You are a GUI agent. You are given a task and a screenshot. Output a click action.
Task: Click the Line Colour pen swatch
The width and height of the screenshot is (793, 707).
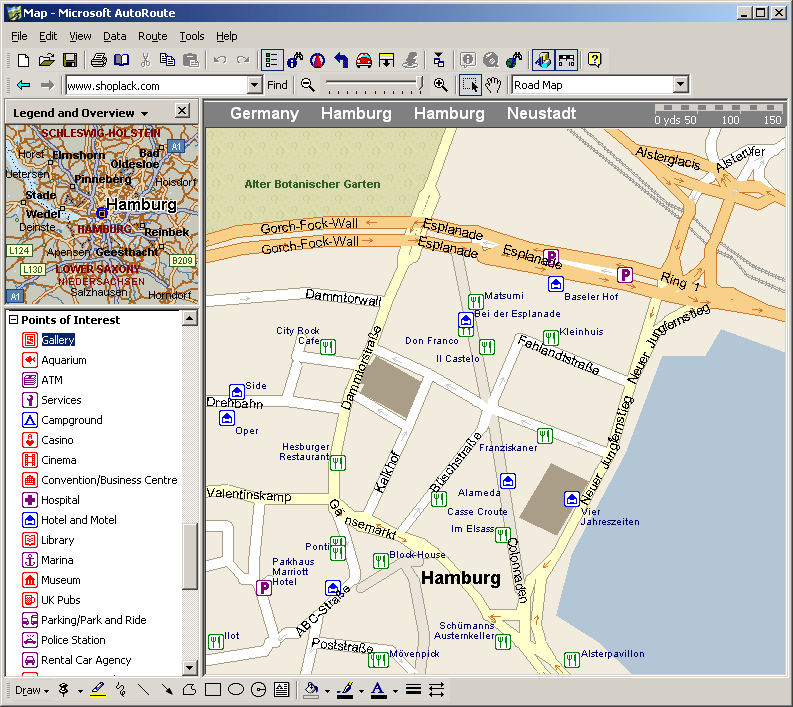pos(346,690)
